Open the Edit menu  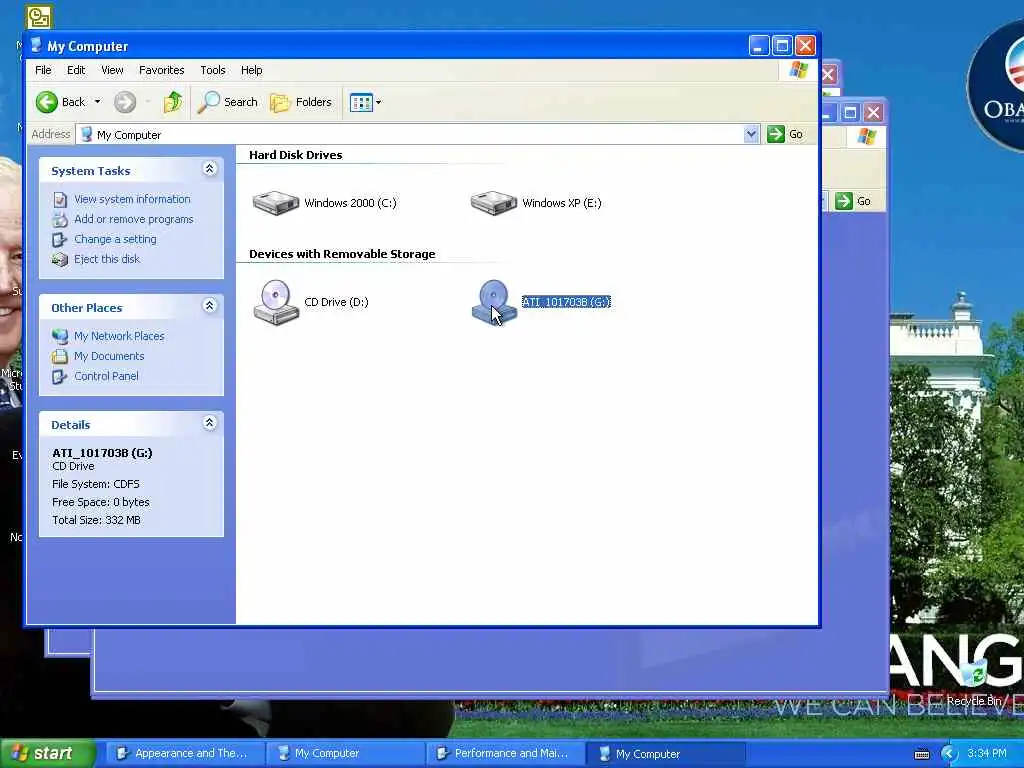coord(76,70)
